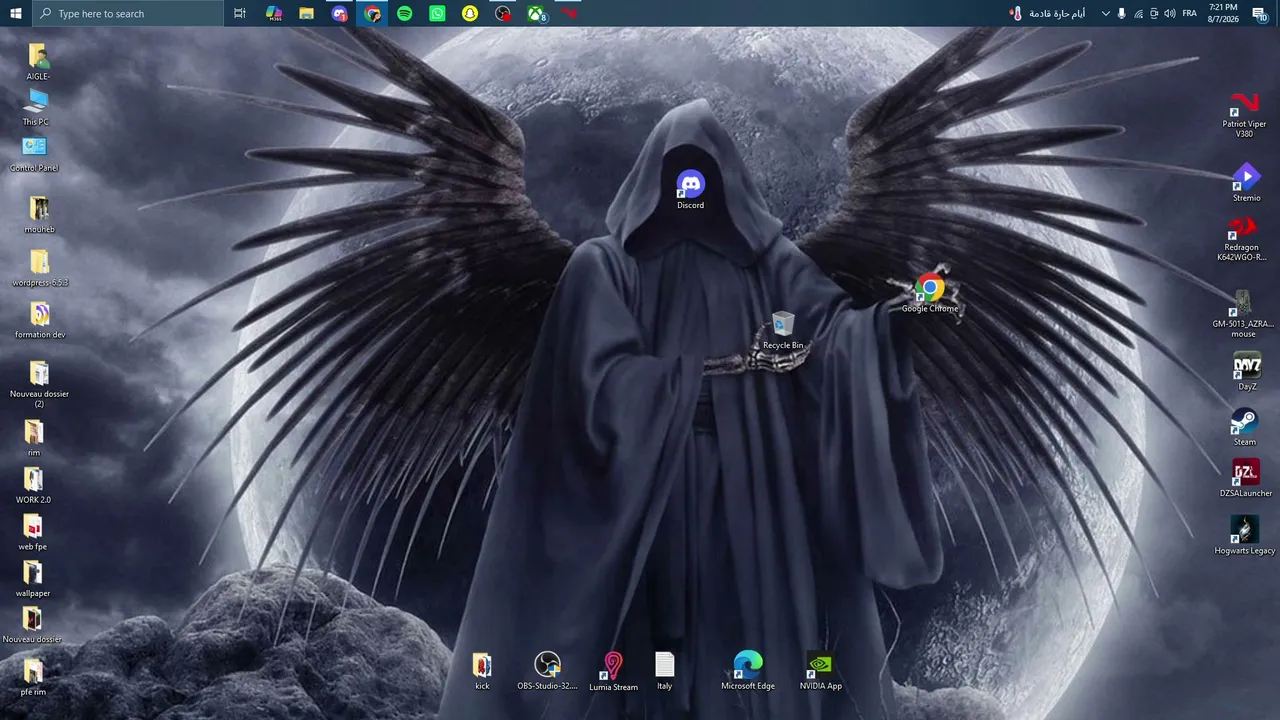Open the network connection tray icon

(1138, 13)
